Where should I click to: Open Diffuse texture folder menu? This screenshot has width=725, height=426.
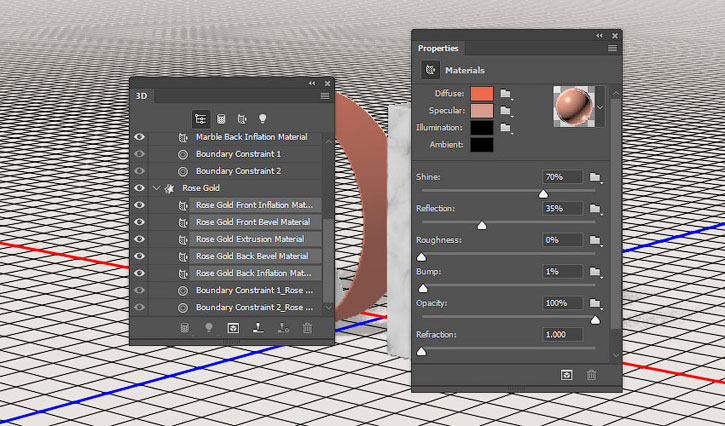coord(506,94)
